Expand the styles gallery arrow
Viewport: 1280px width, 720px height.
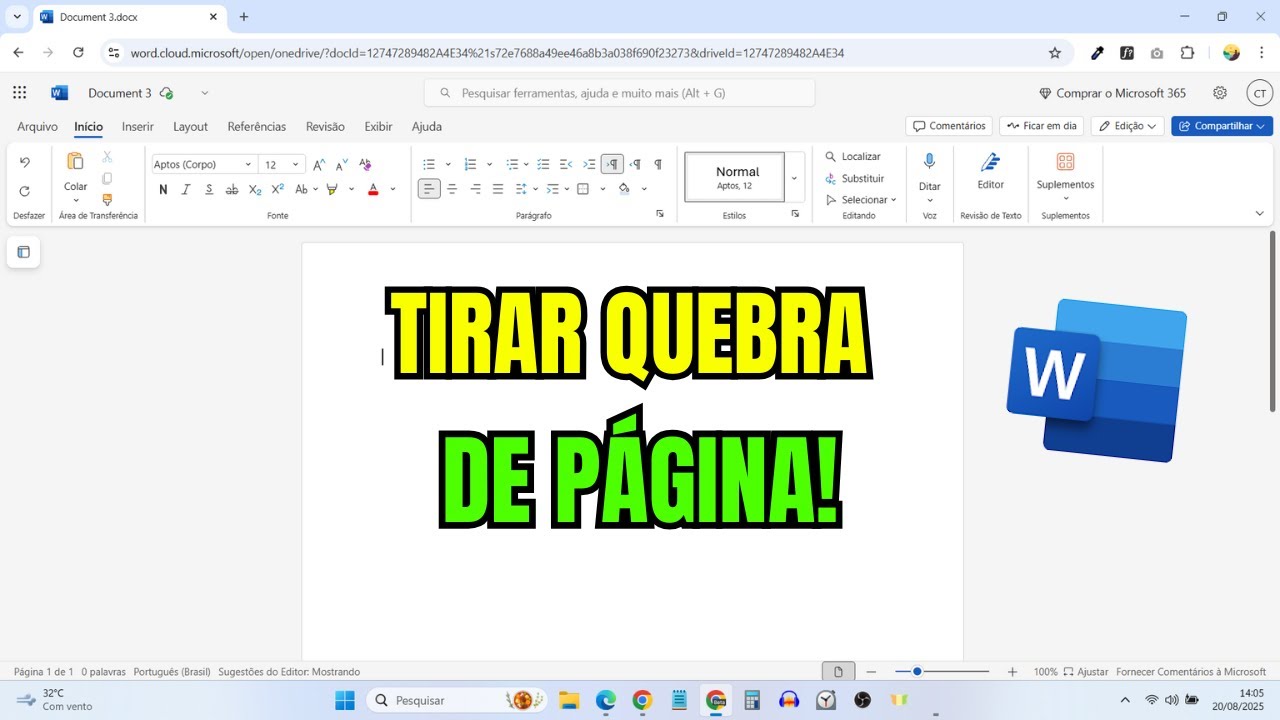[795, 178]
